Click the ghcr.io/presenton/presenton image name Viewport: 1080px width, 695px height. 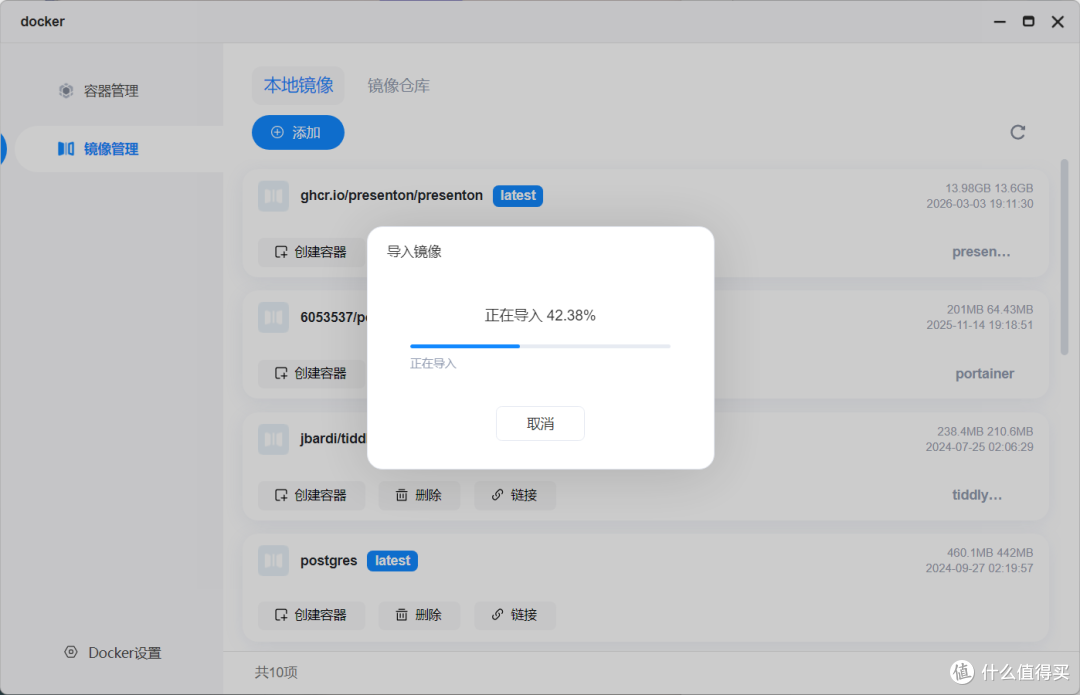click(x=391, y=196)
